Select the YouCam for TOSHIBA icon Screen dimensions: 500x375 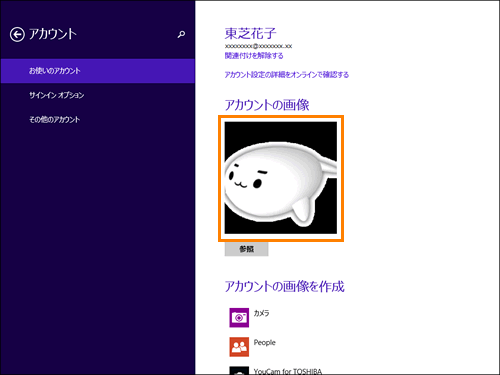[x=239, y=370]
